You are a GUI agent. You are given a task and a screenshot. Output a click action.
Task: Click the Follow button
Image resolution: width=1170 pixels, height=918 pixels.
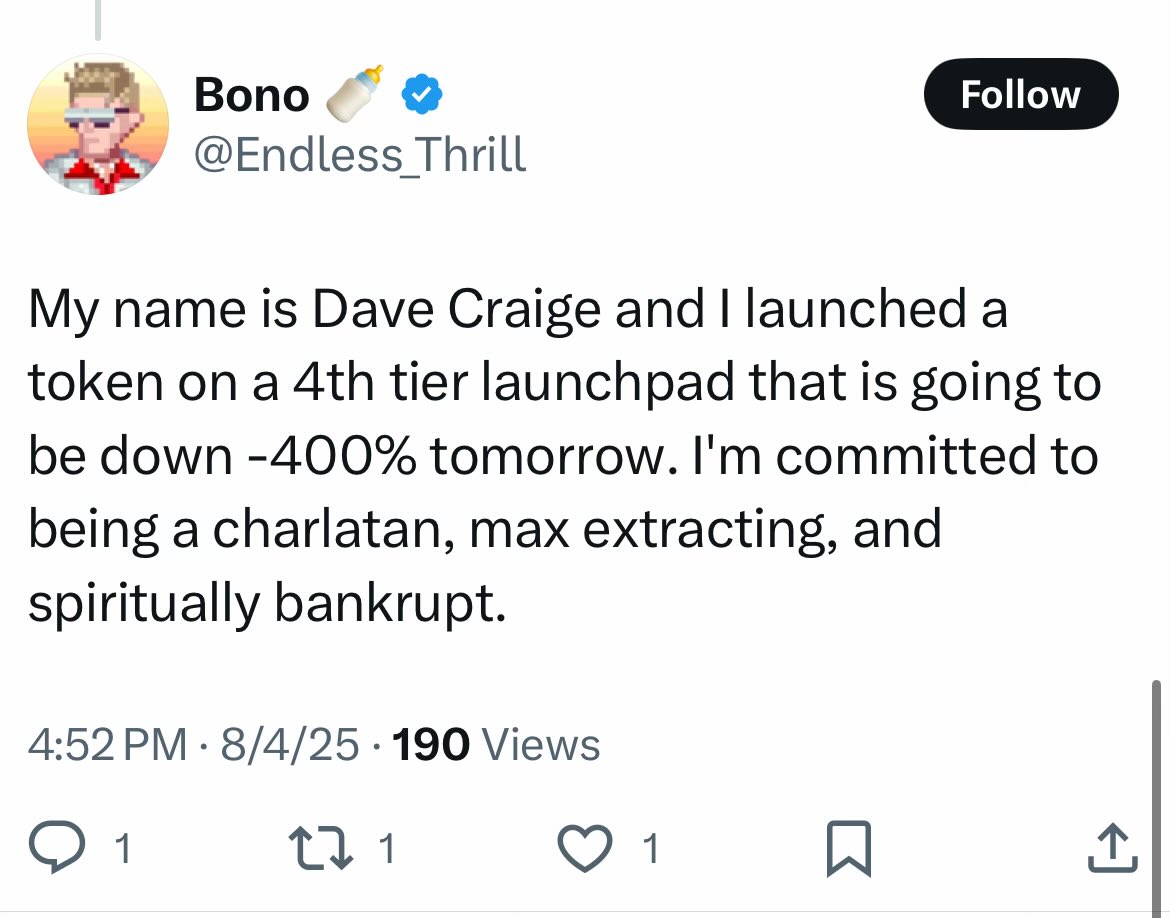click(x=1021, y=94)
